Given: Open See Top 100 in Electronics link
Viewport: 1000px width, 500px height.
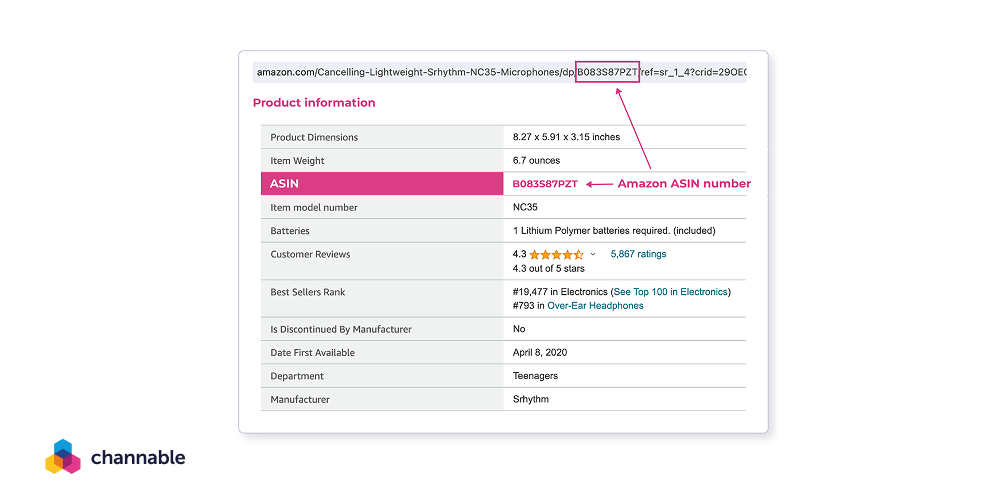Looking at the screenshot, I should 670,292.
